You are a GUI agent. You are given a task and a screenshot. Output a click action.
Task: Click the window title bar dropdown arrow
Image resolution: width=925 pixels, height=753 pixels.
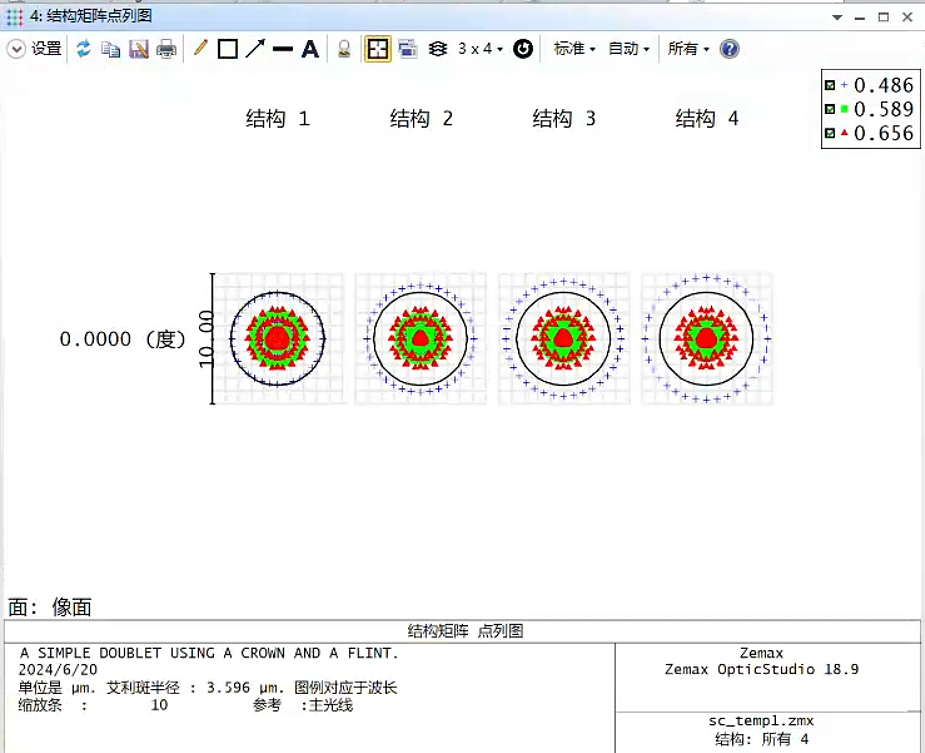[x=837, y=17]
